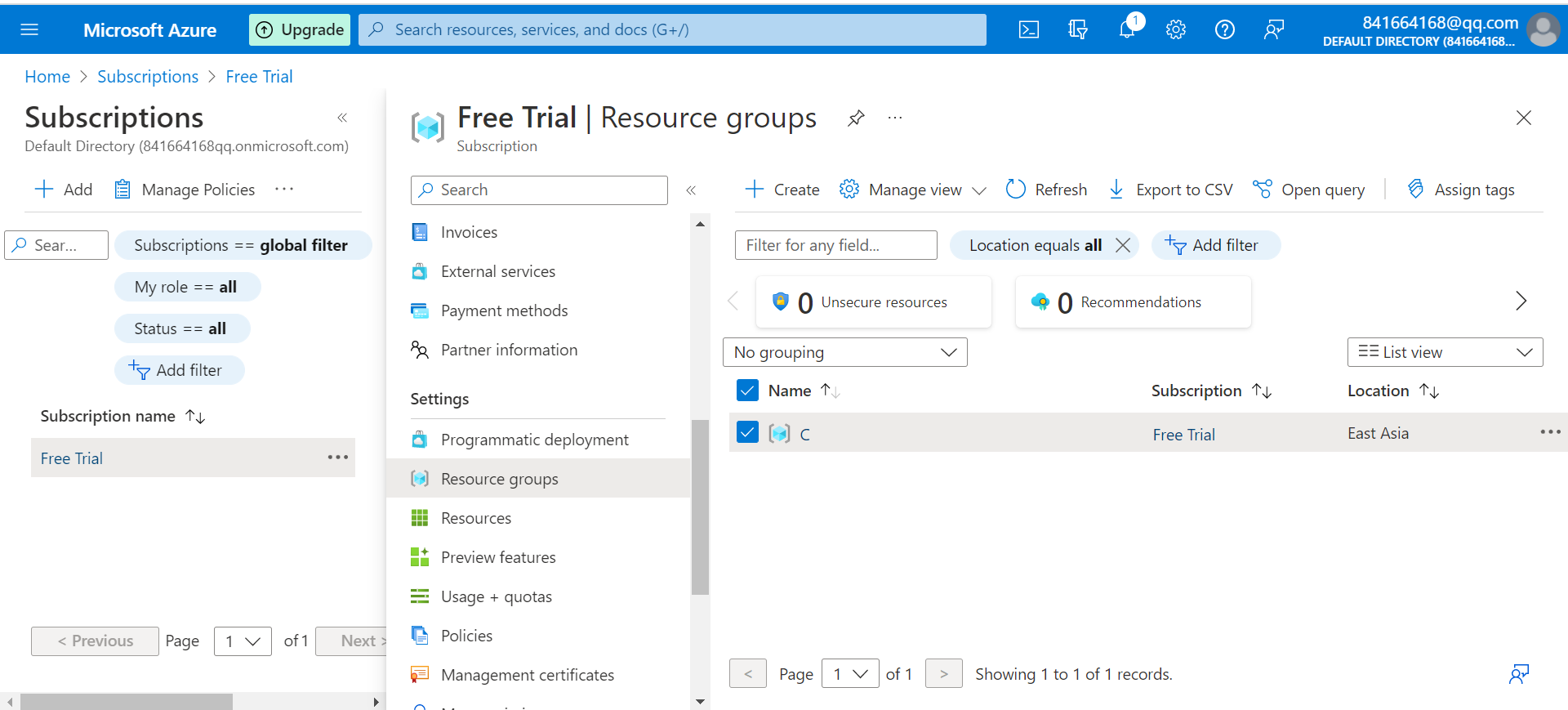Open context menu for resource group C

click(1550, 432)
